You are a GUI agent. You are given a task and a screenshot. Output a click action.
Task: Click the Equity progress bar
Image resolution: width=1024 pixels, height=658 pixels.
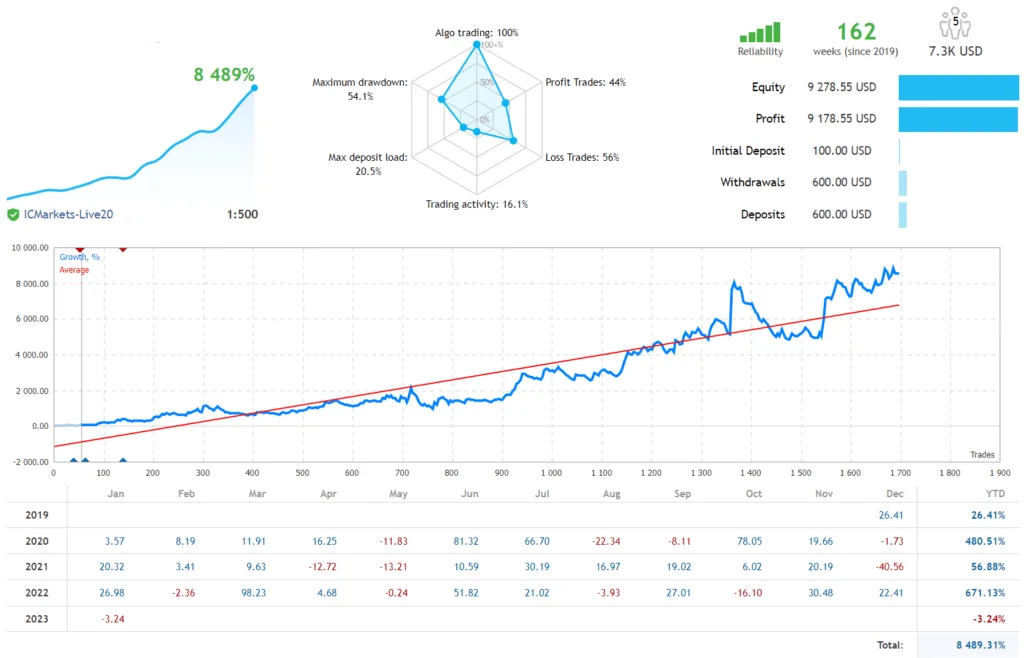click(961, 87)
